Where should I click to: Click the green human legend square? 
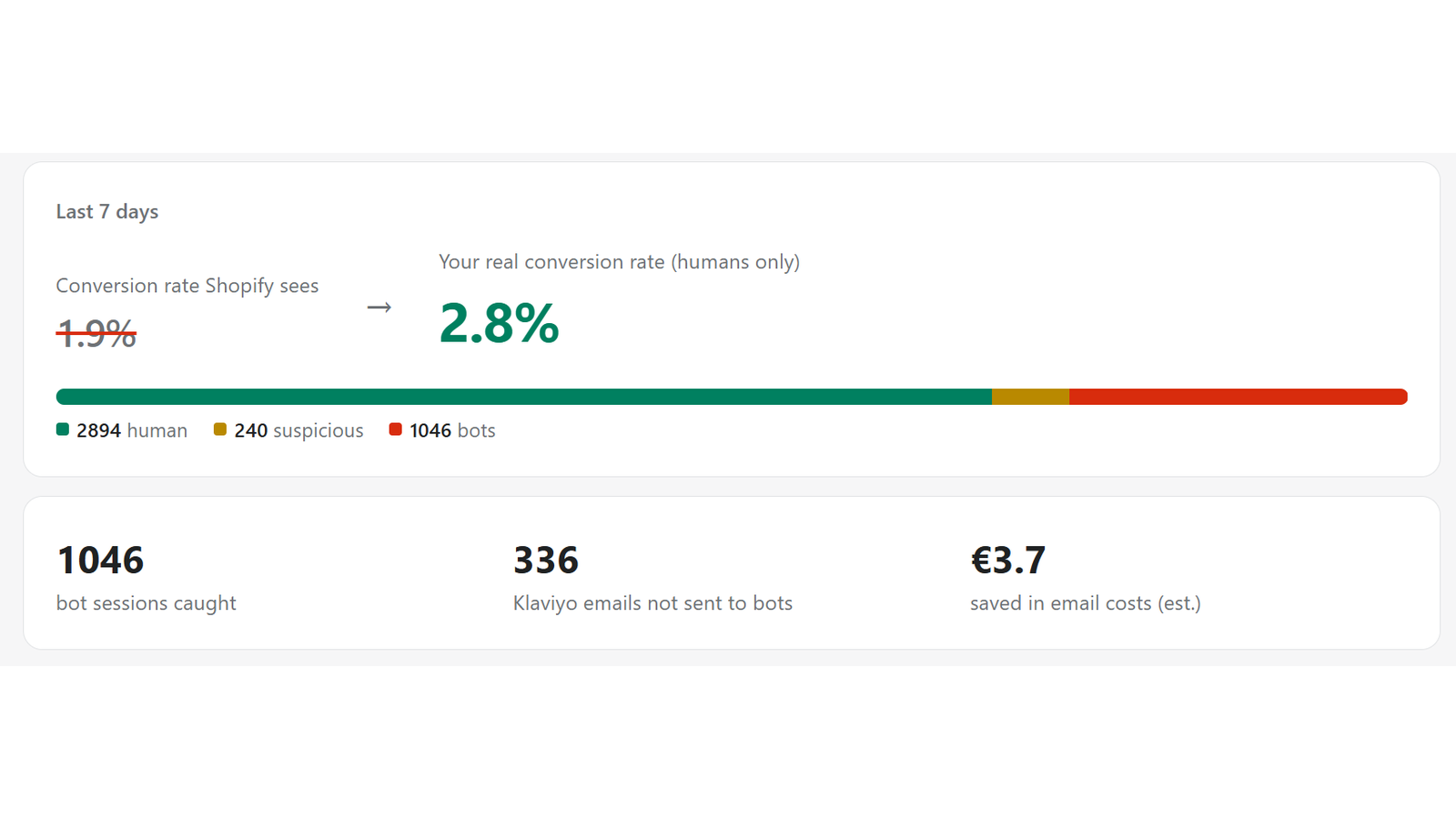pos(63,430)
